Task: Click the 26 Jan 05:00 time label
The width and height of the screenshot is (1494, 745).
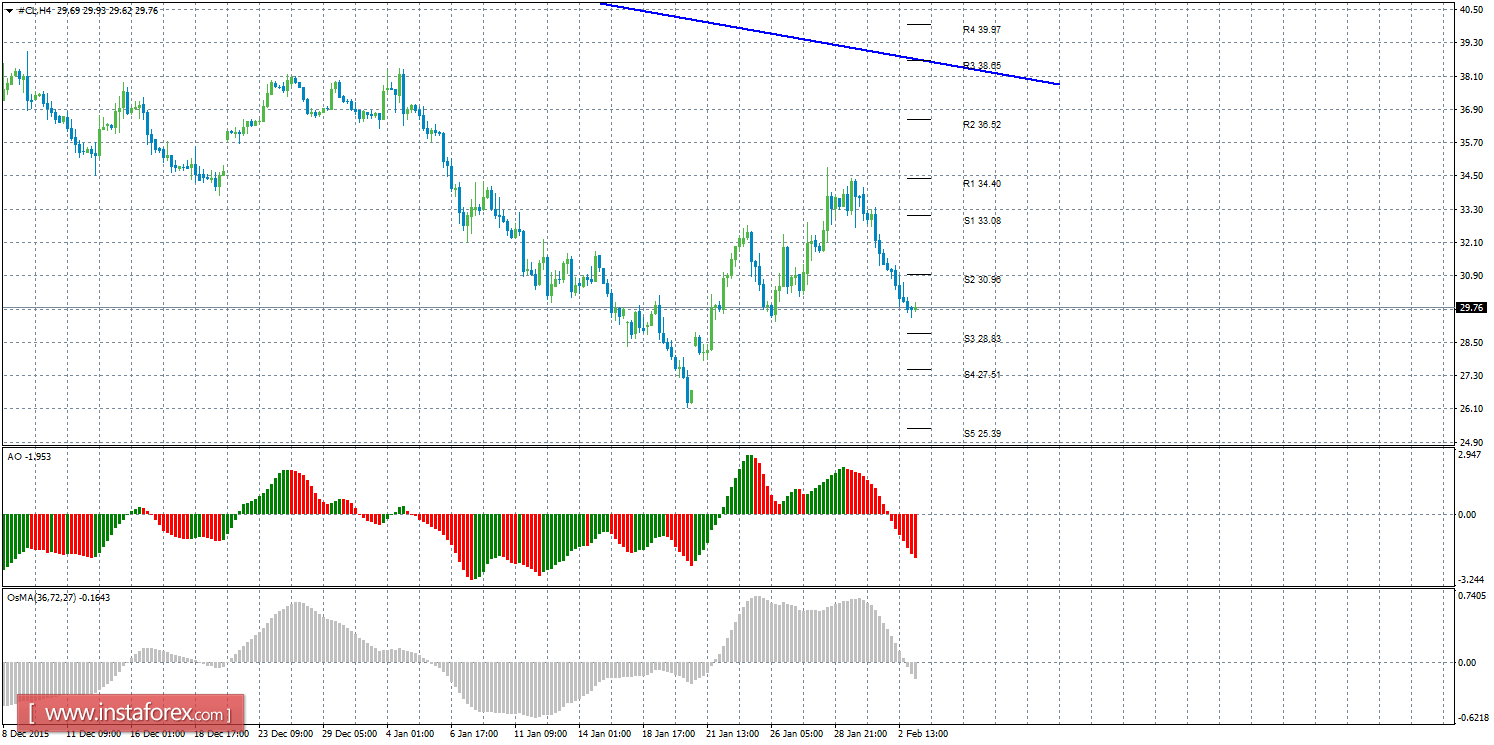Action: (799, 733)
